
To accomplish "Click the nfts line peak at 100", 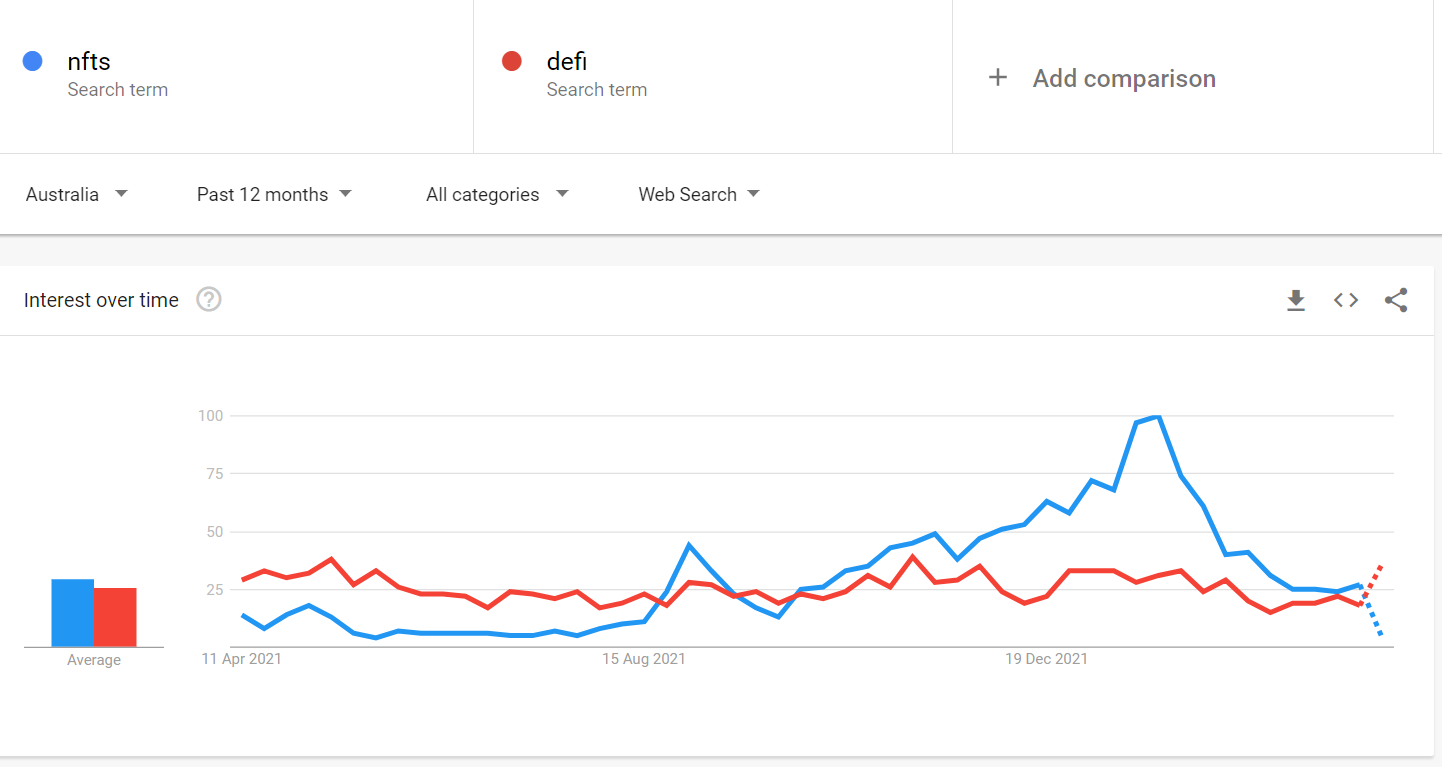I will [x=1157, y=416].
